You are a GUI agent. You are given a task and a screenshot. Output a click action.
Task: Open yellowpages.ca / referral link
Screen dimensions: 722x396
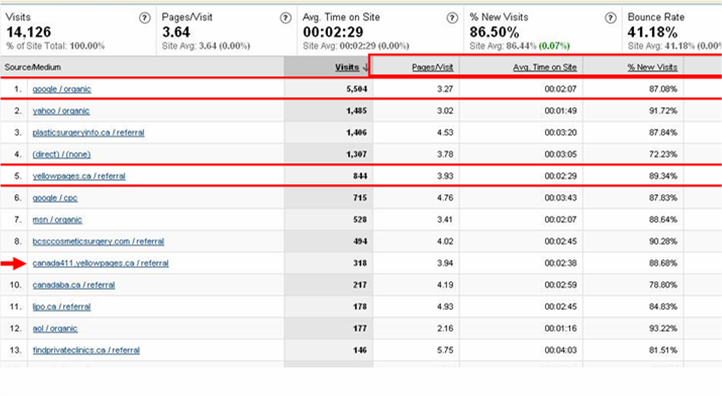point(79,176)
